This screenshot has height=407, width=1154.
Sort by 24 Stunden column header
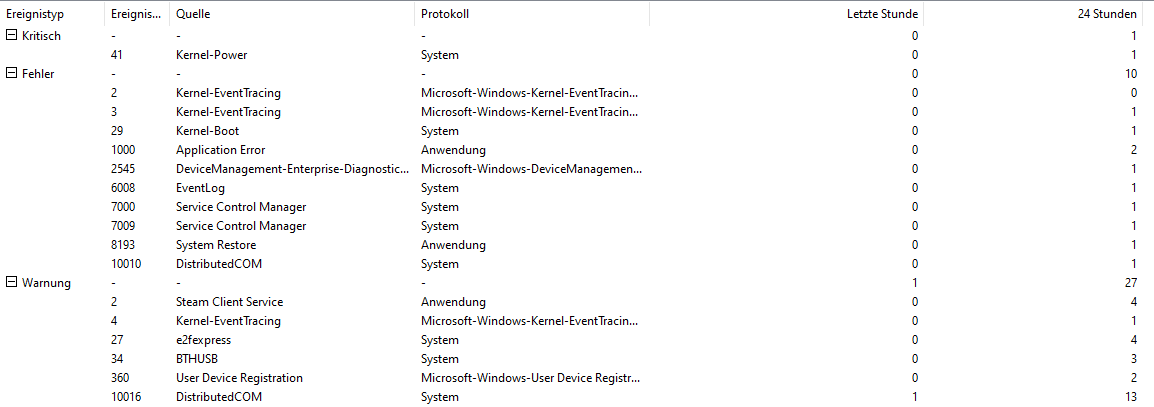click(x=1038, y=14)
